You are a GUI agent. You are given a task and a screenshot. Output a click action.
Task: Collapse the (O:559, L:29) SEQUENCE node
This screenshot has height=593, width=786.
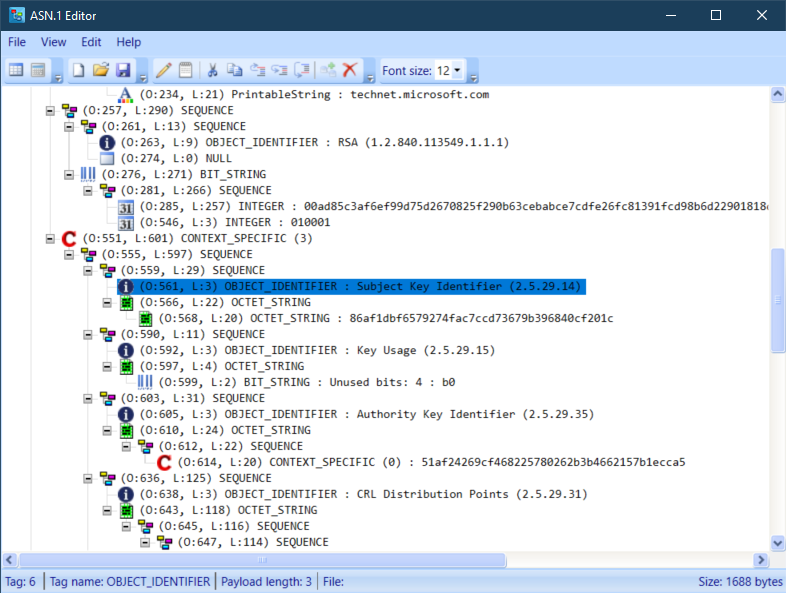88,271
